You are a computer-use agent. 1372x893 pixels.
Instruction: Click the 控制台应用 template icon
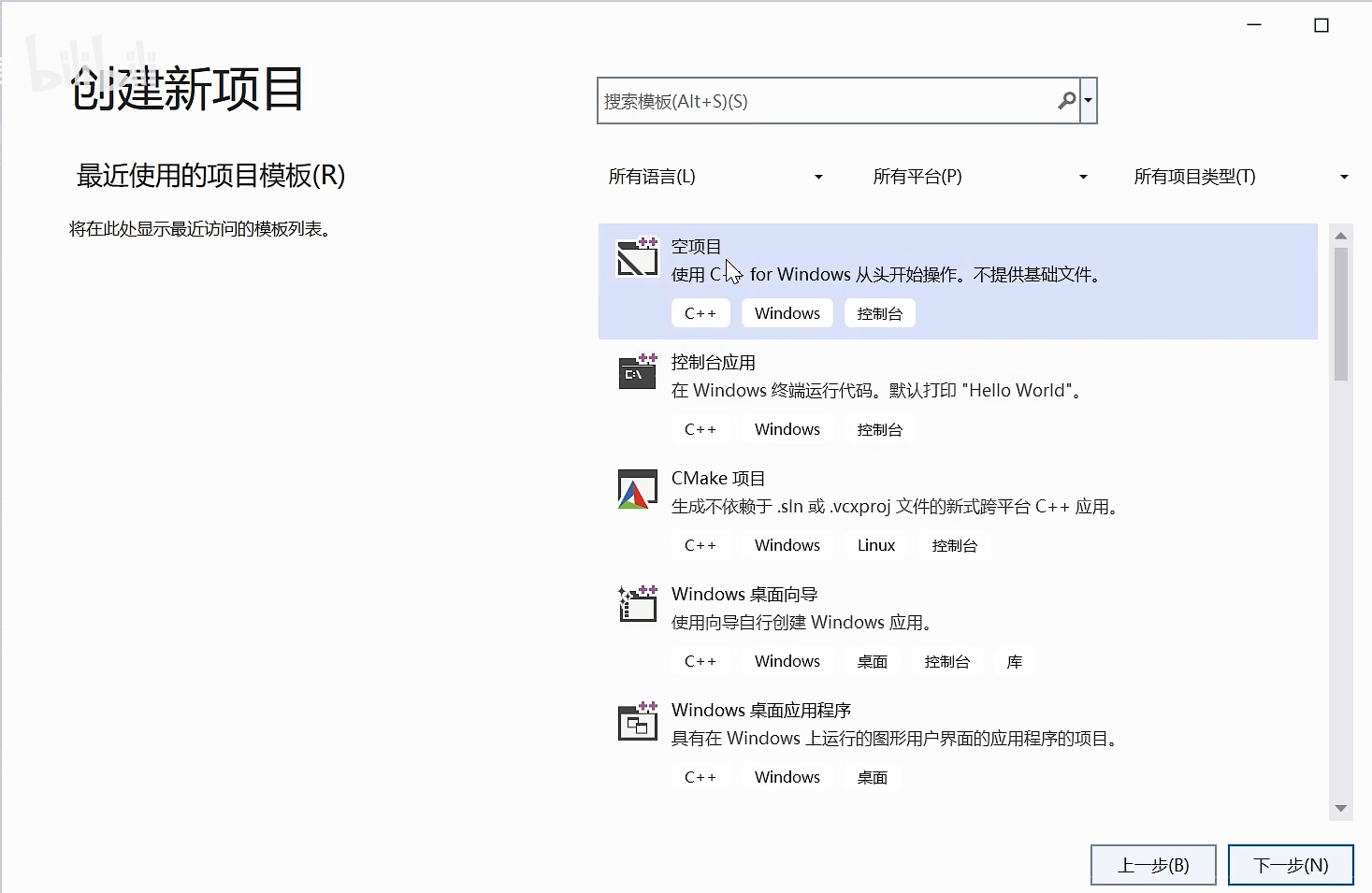click(x=637, y=372)
